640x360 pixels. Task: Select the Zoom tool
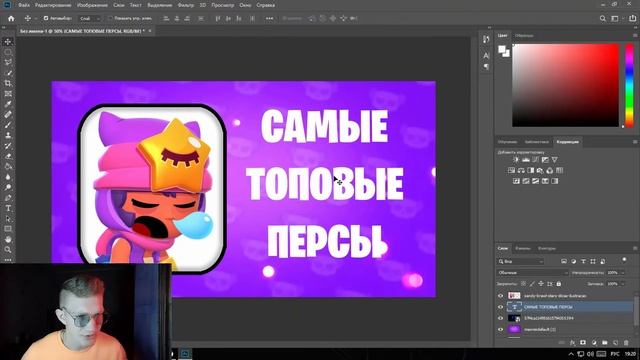(8, 249)
